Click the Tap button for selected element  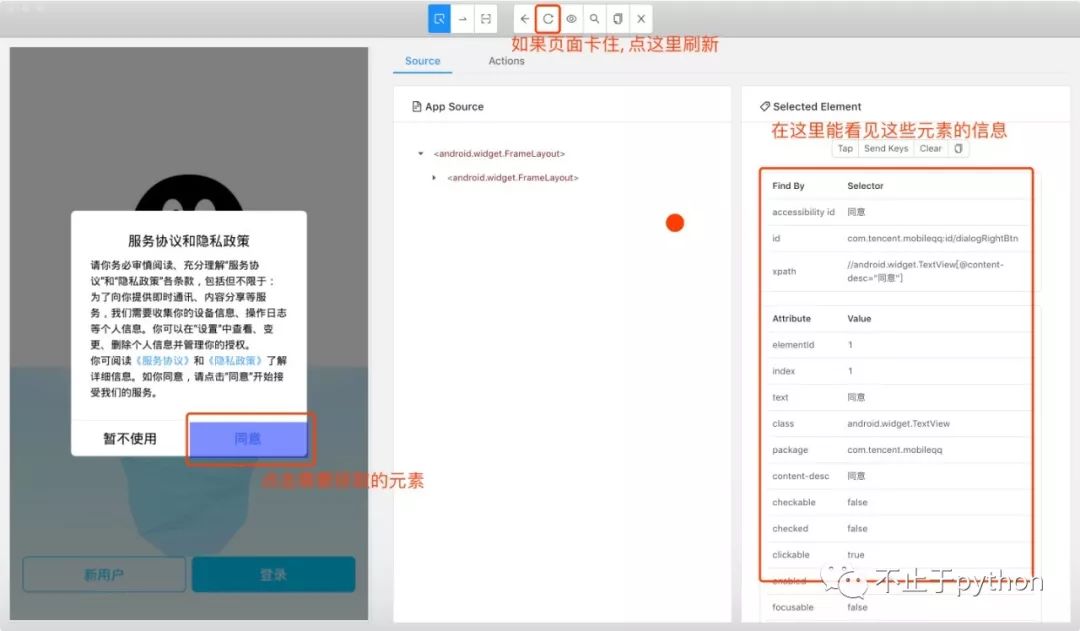845,149
